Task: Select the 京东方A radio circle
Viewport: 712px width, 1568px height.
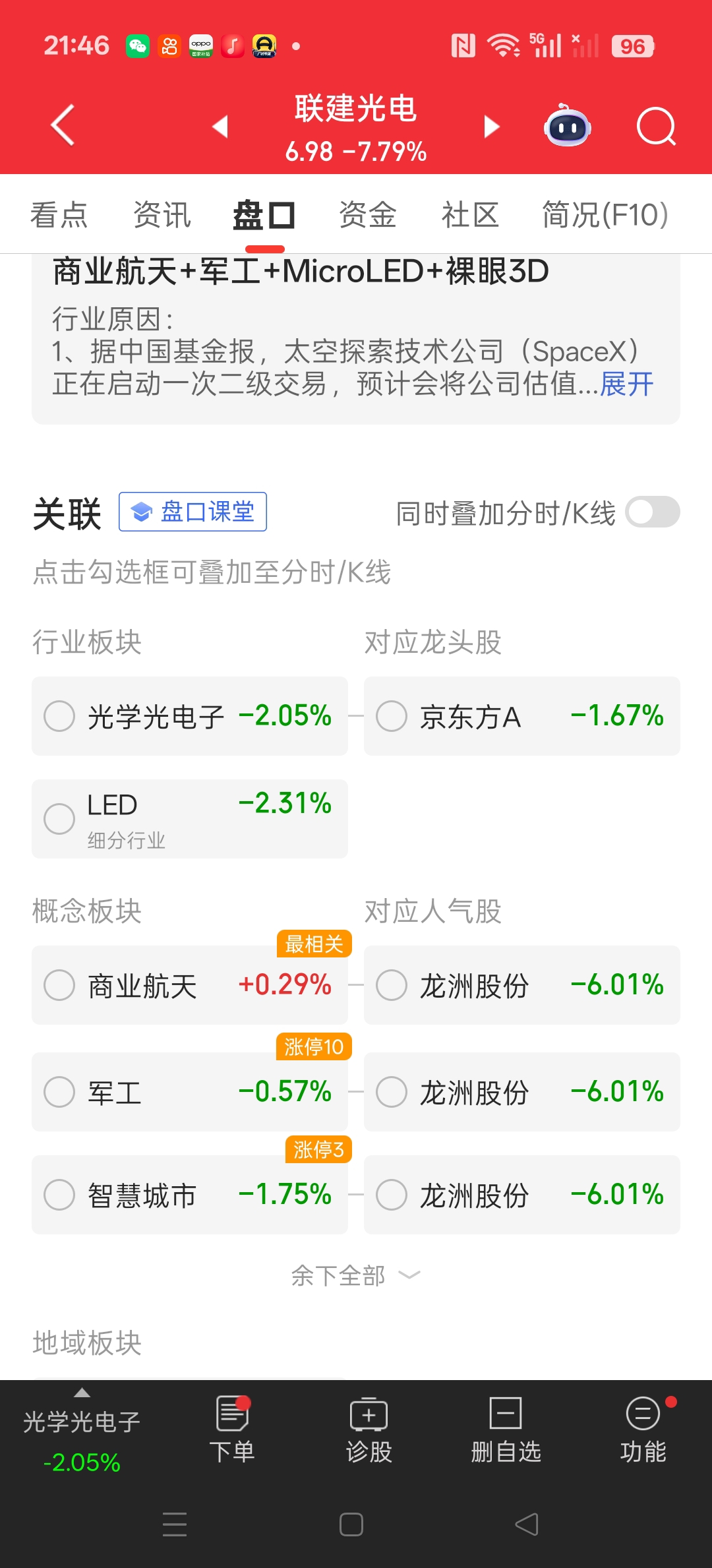Action: pyautogui.click(x=392, y=716)
